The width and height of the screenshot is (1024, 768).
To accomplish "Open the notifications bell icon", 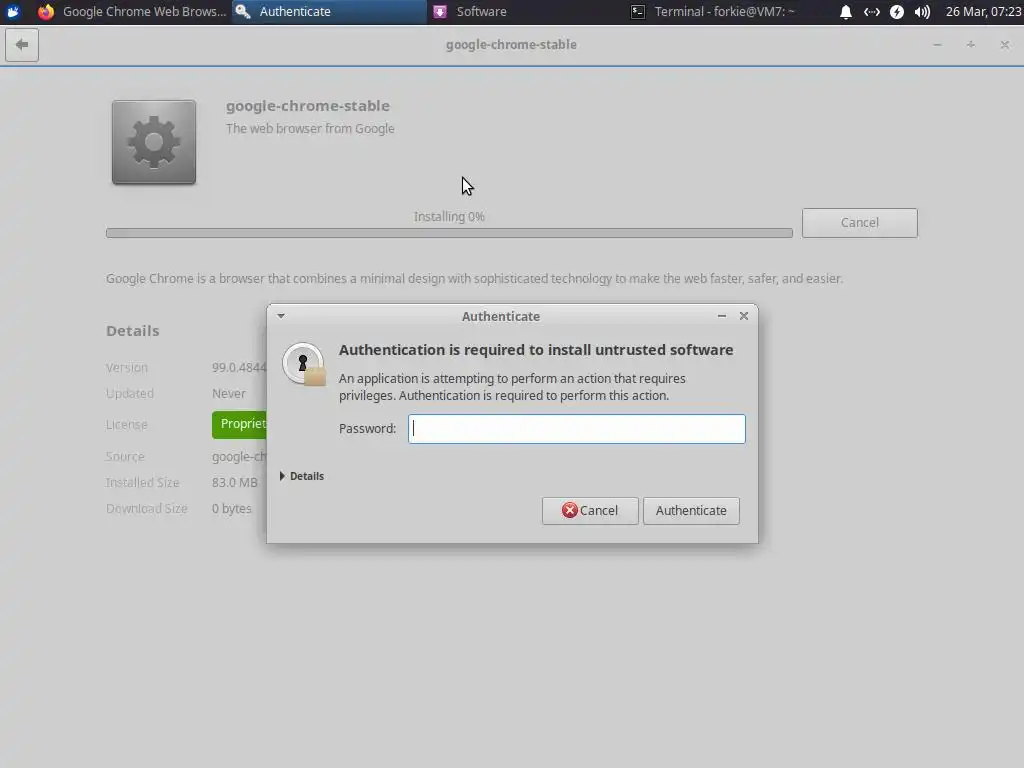I will [846, 12].
